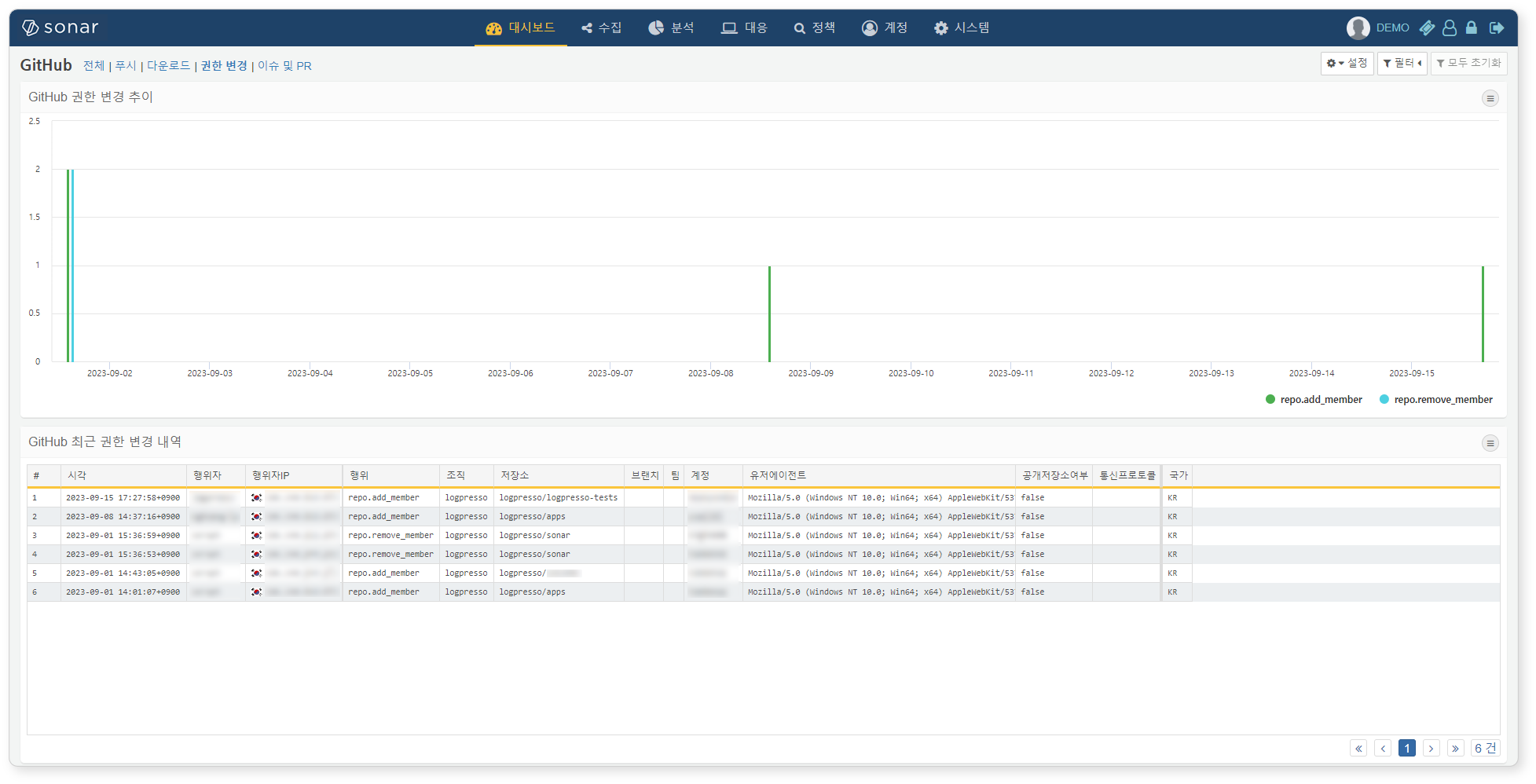Sort by the 유저에이전트 column header
Viewport: 1536px width, 784px height.
coord(879,475)
